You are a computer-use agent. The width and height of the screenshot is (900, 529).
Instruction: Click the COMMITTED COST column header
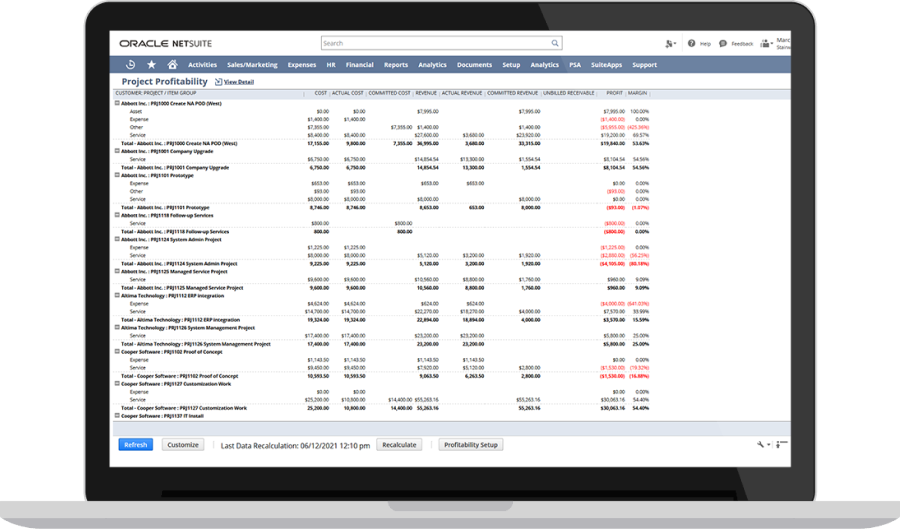tap(390, 93)
